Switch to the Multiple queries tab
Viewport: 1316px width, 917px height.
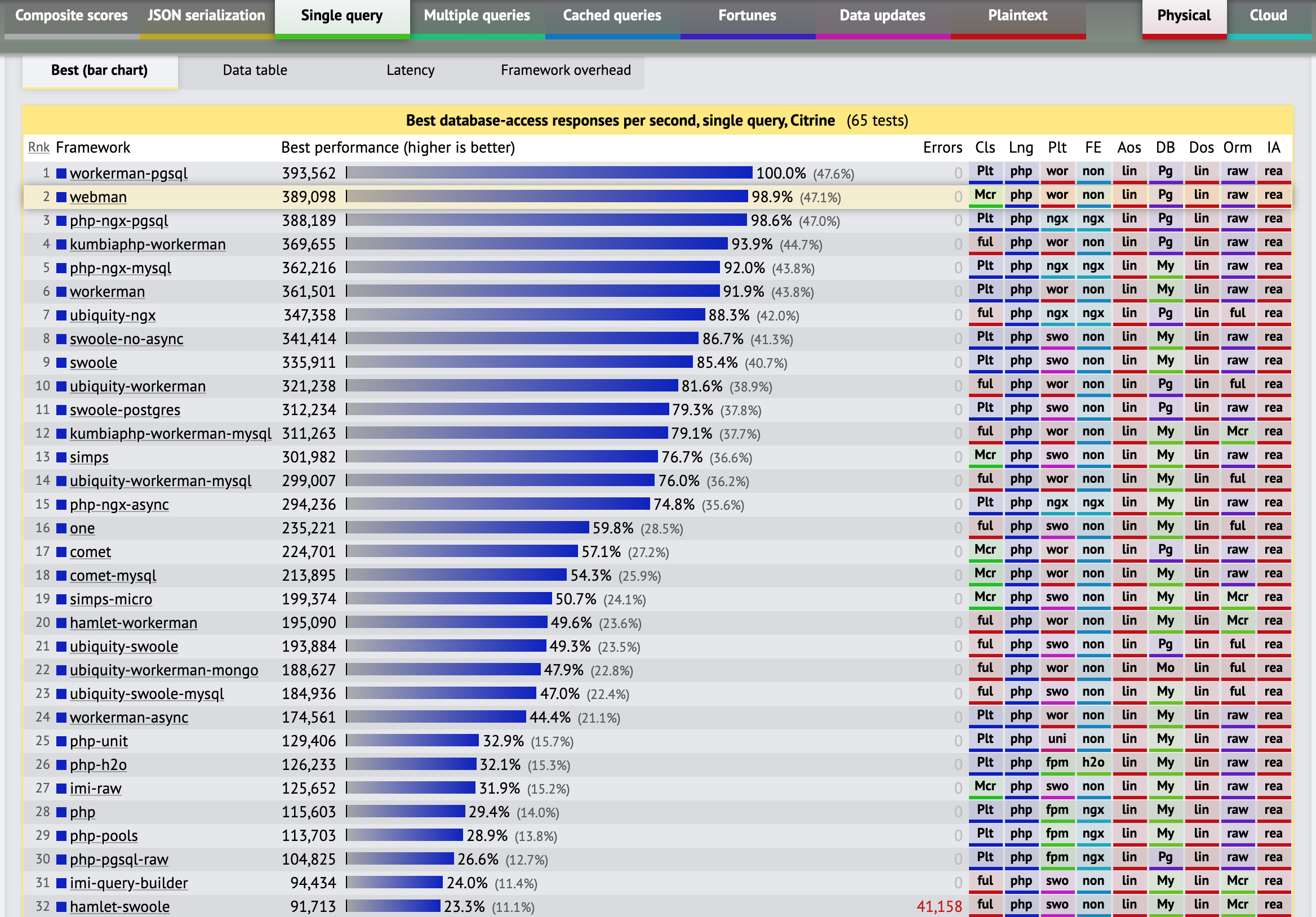[x=476, y=16]
